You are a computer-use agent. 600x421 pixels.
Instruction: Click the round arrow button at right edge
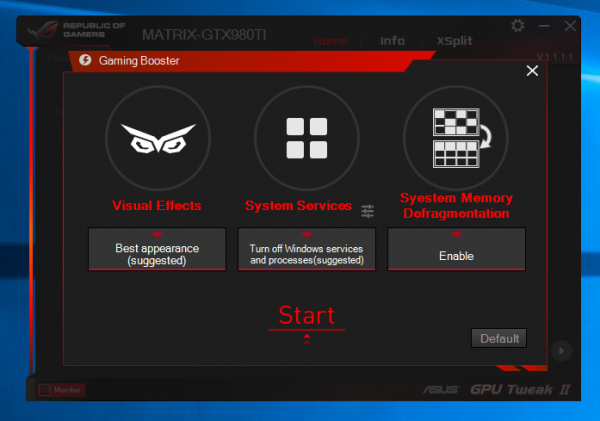pyautogui.click(x=561, y=351)
